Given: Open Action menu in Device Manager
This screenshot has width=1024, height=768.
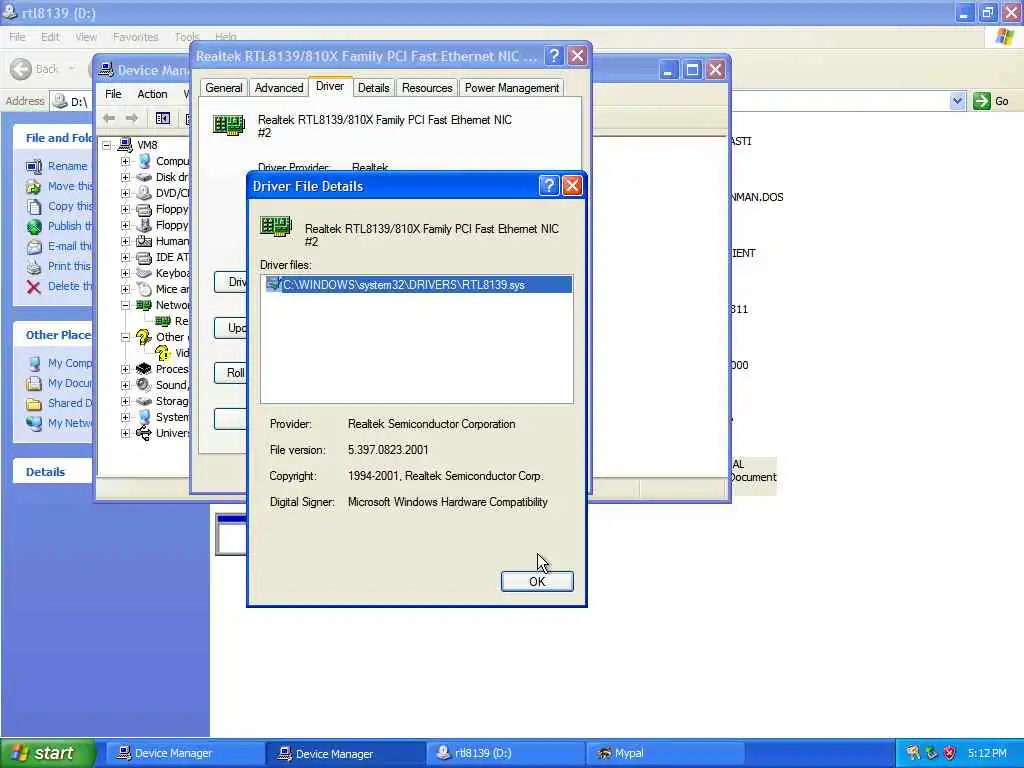Looking at the screenshot, I should pyautogui.click(x=152, y=94).
